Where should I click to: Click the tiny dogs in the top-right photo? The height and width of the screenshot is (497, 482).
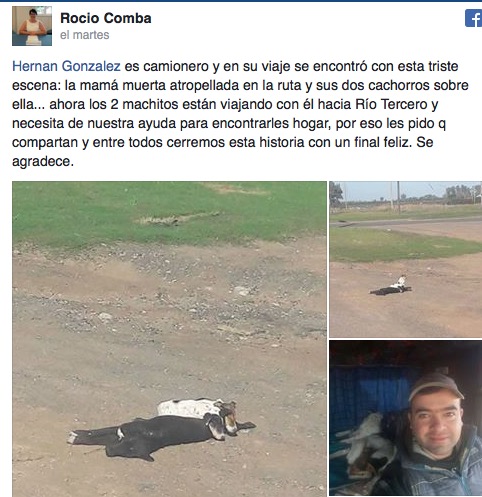(391, 287)
